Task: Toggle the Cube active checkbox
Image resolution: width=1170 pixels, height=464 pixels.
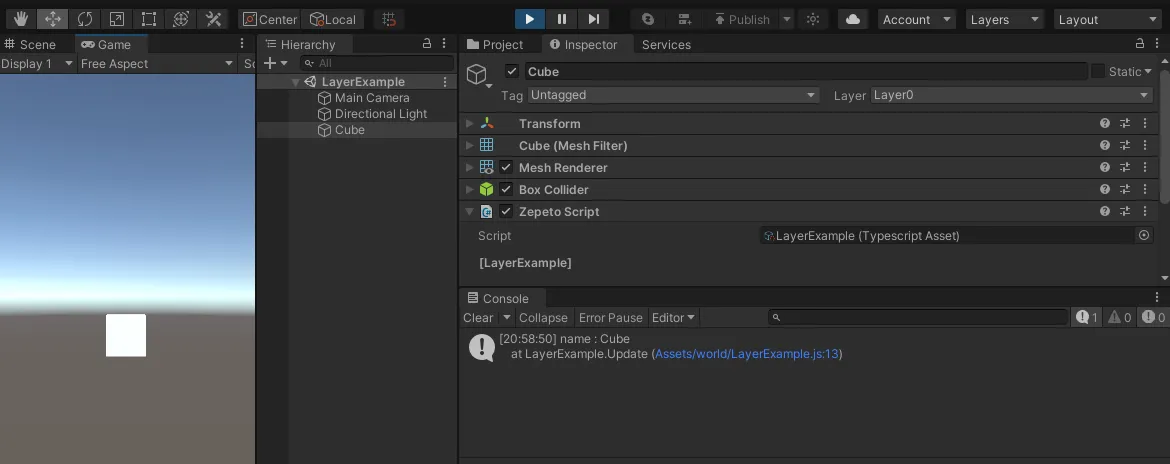Action: tap(511, 72)
